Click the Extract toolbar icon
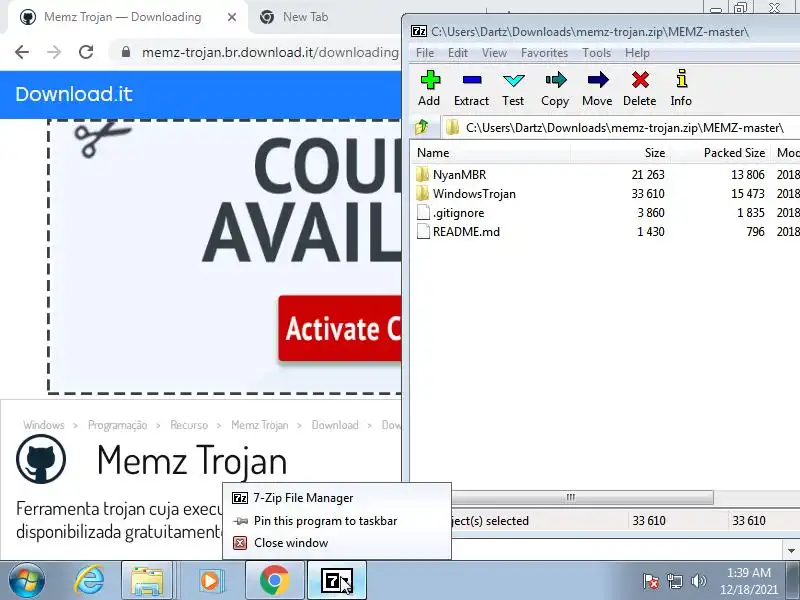Viewport: 800px width, 600px height. tap(471, 88)
